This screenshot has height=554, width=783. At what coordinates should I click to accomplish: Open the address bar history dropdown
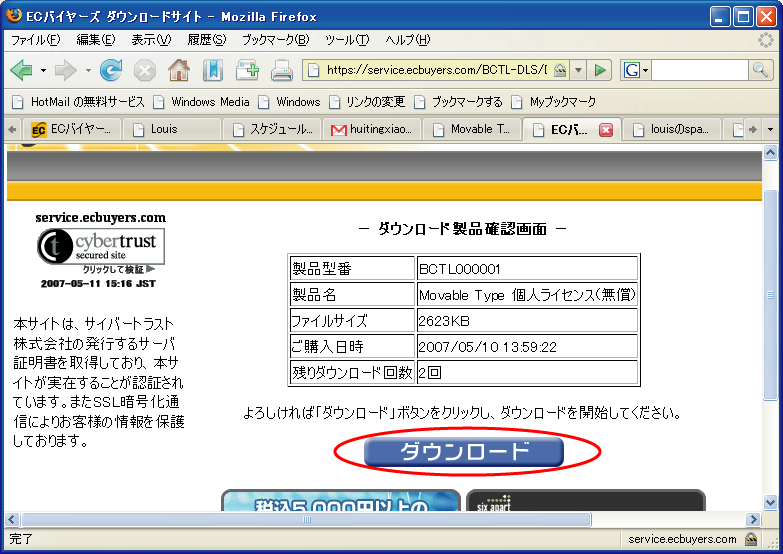tap(578, 70)
